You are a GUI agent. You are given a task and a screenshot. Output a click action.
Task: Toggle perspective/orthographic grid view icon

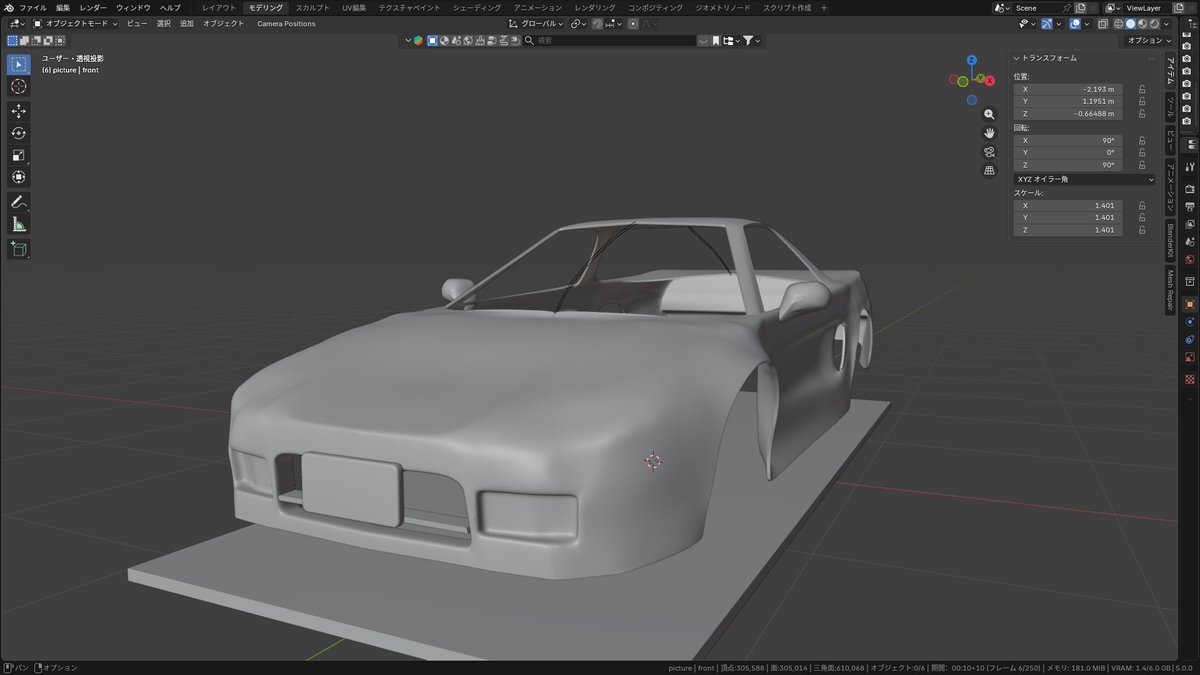(x=989, y=171)
